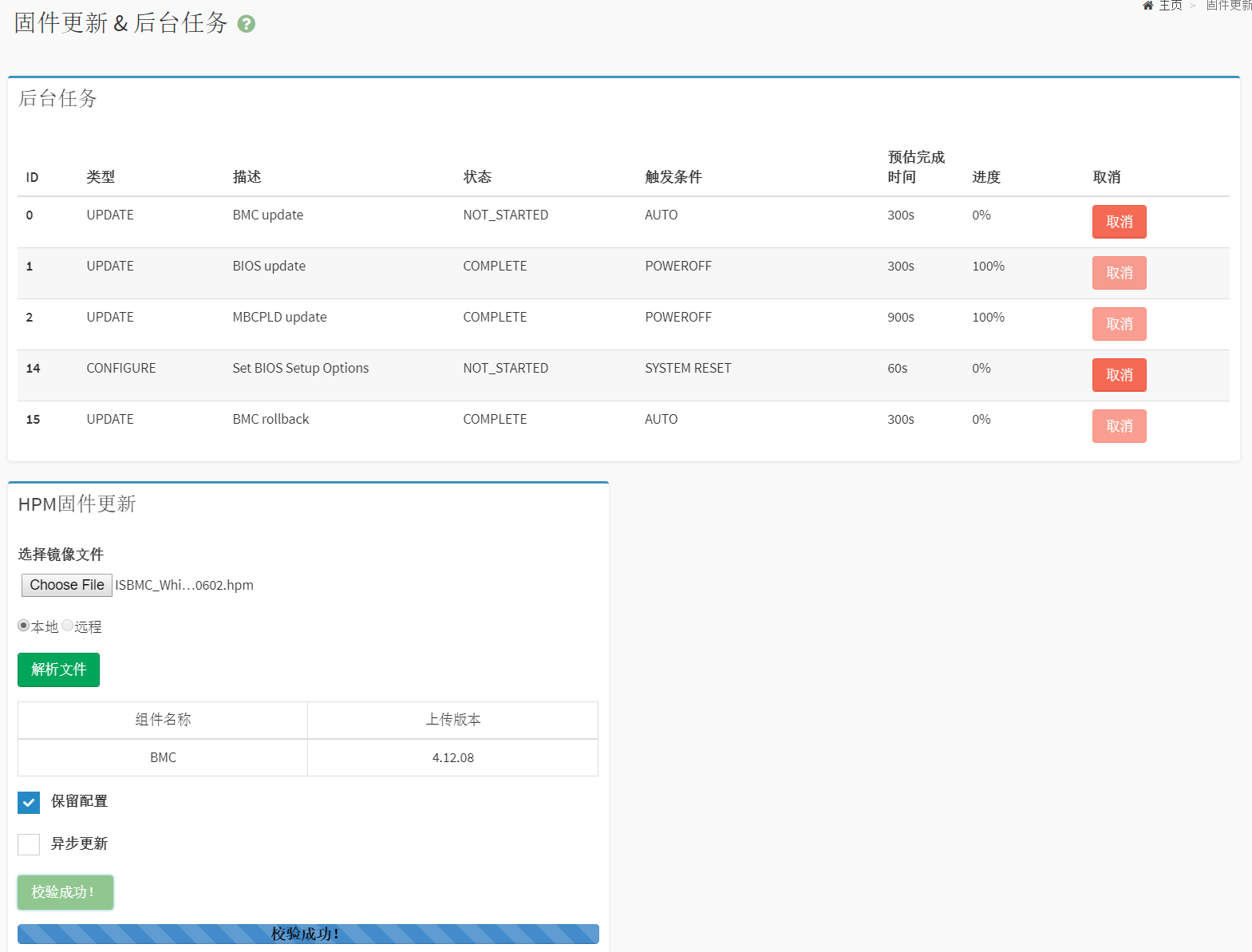Cancel the Set BIOS Setup Options task
This screenshot has width=1252, height=952.
(x=1119, y=375)
